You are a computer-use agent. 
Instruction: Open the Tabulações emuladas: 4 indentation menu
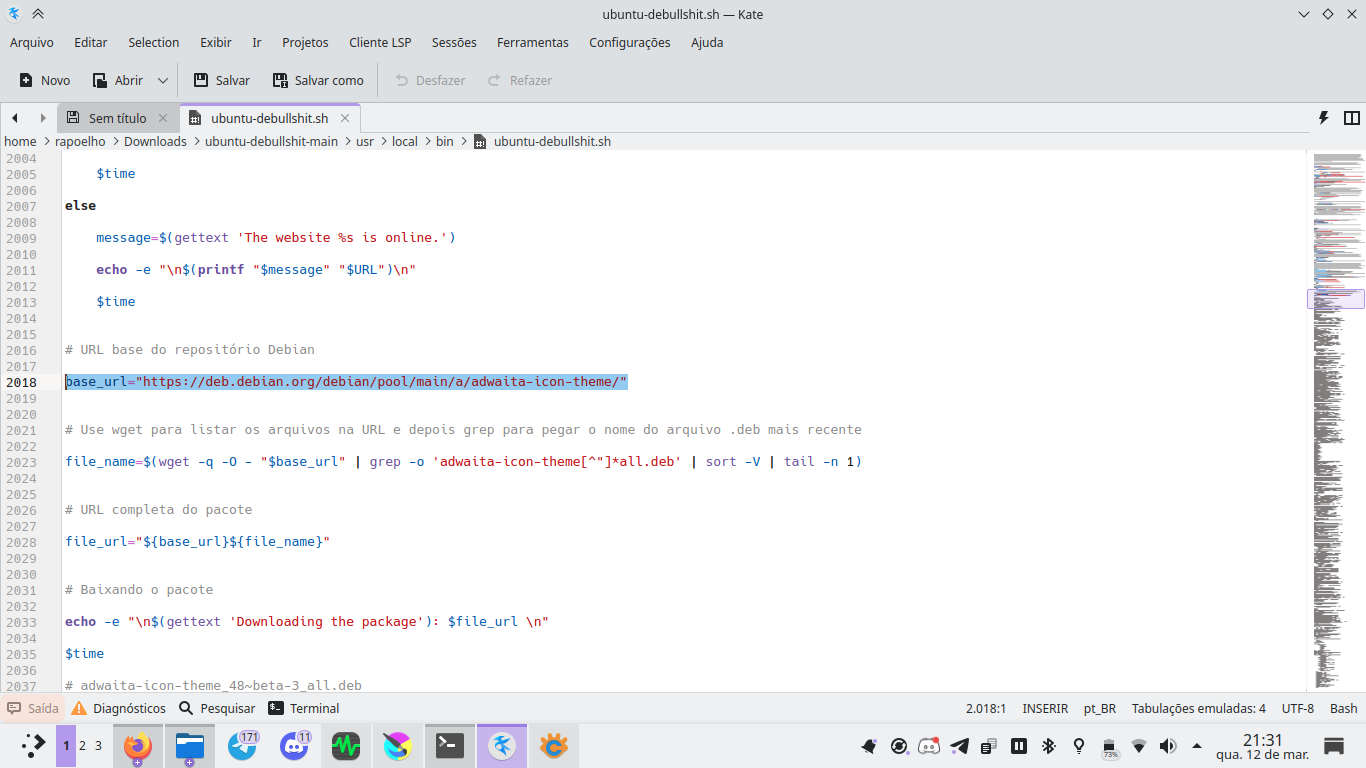pyautogui.click(x=1199, y=708)
